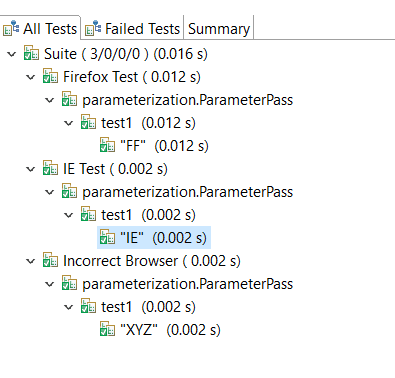This screenshot has width=395, height=378.
Task: Collapse the Suite root node
Action: click(x=12, y=54)
